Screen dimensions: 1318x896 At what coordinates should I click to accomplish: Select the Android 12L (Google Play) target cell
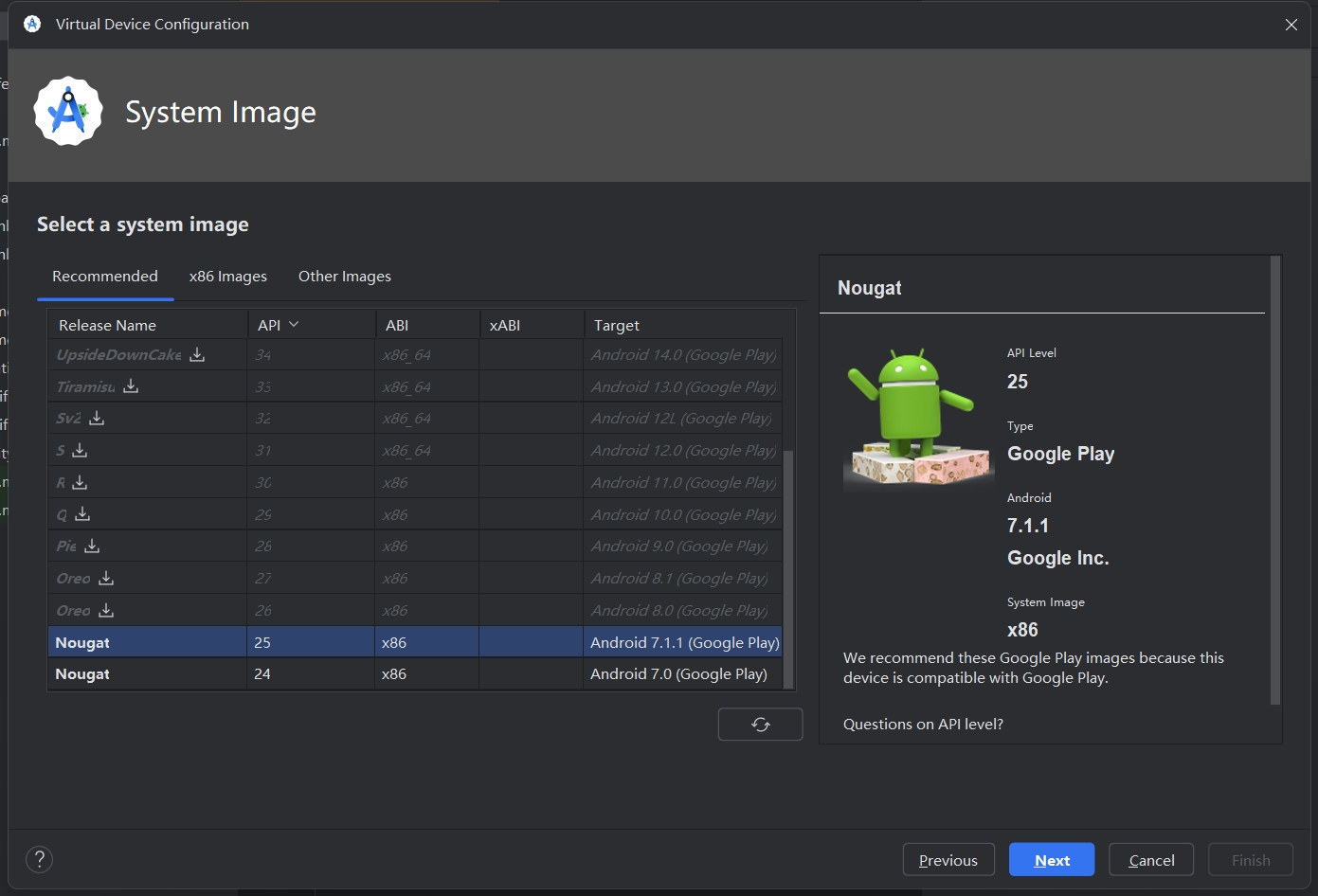coord(683,418)
